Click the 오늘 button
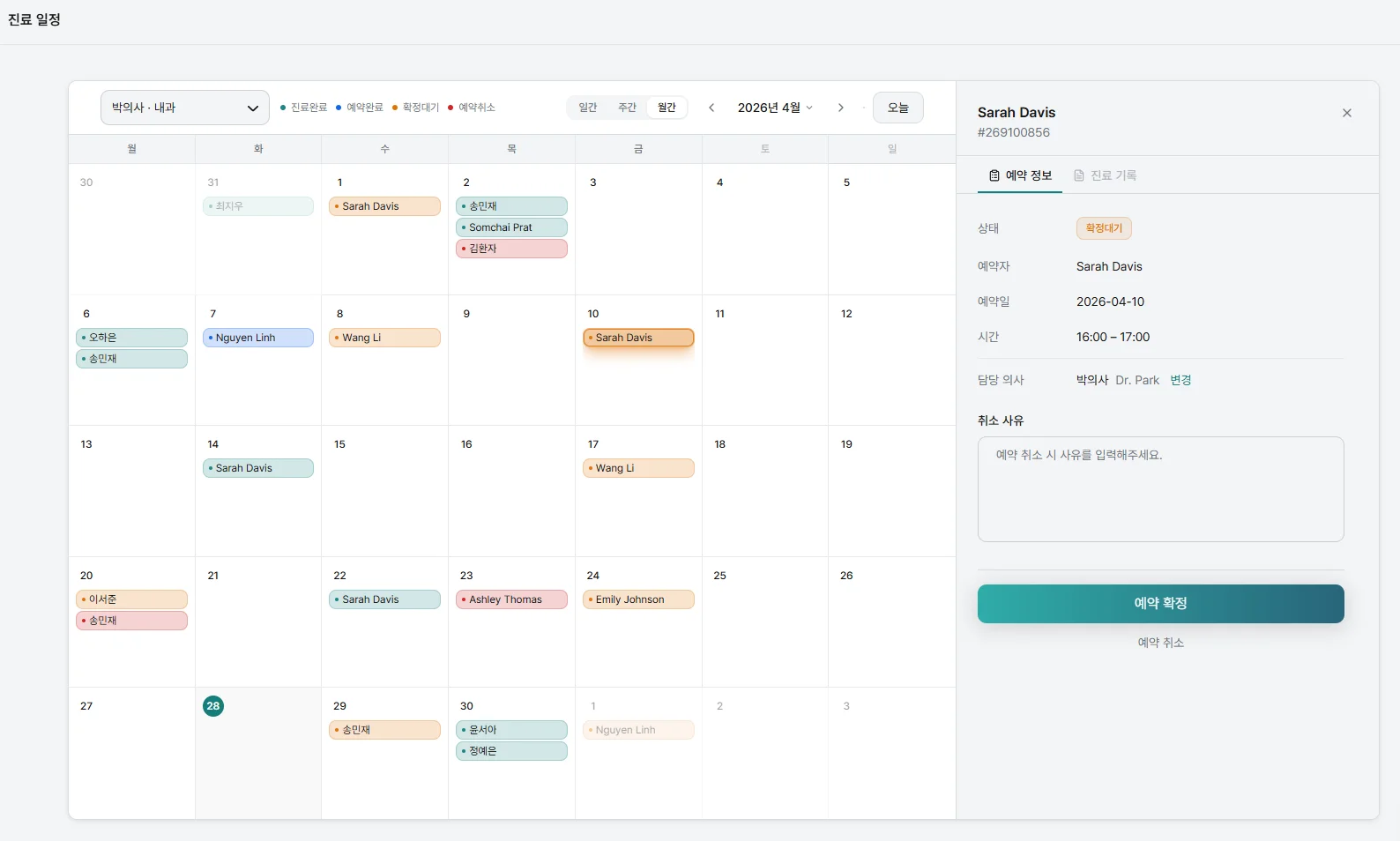1400x841 pixels. point(897,108)
